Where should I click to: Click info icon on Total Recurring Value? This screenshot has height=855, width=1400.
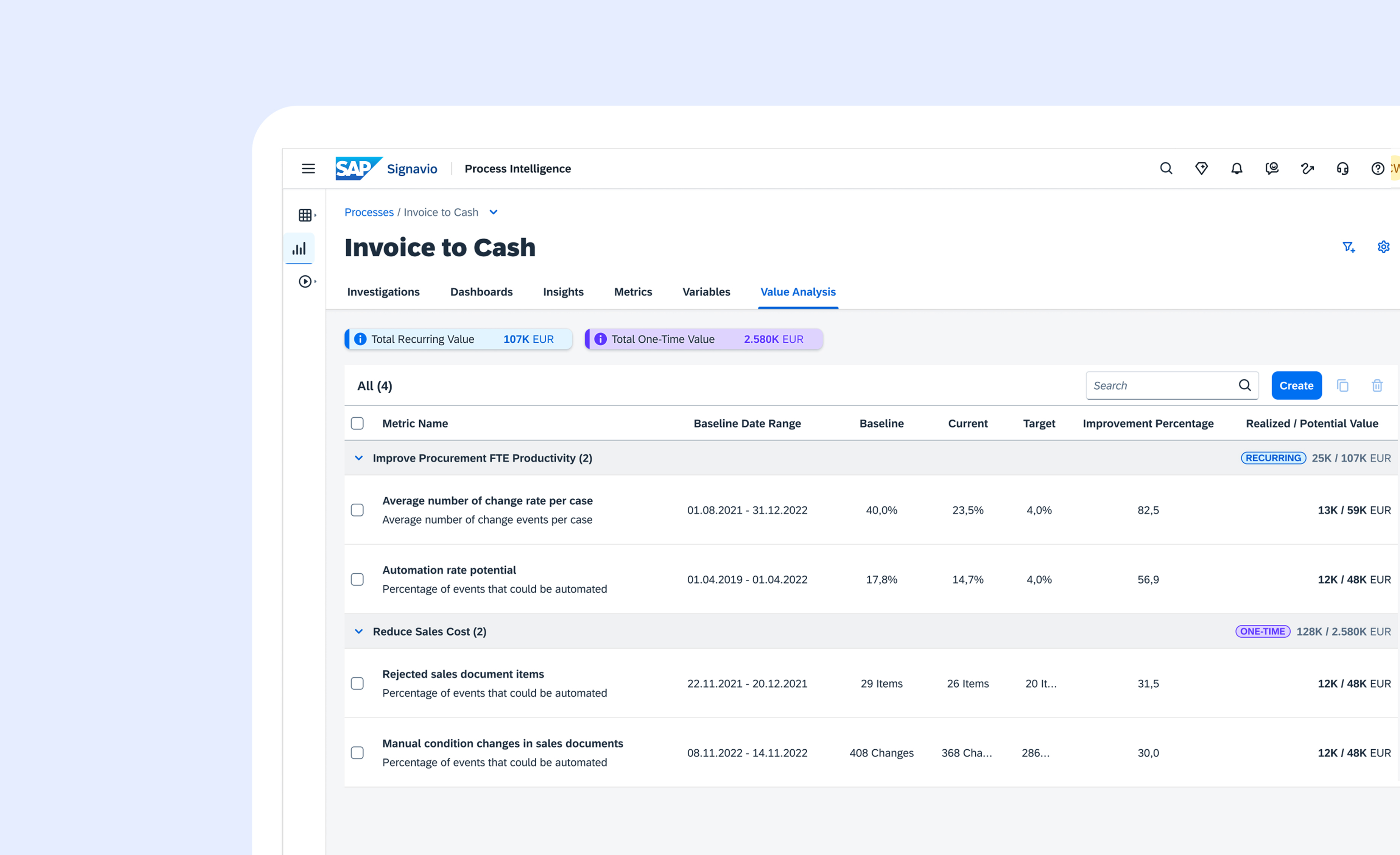[x=360, y=339]
